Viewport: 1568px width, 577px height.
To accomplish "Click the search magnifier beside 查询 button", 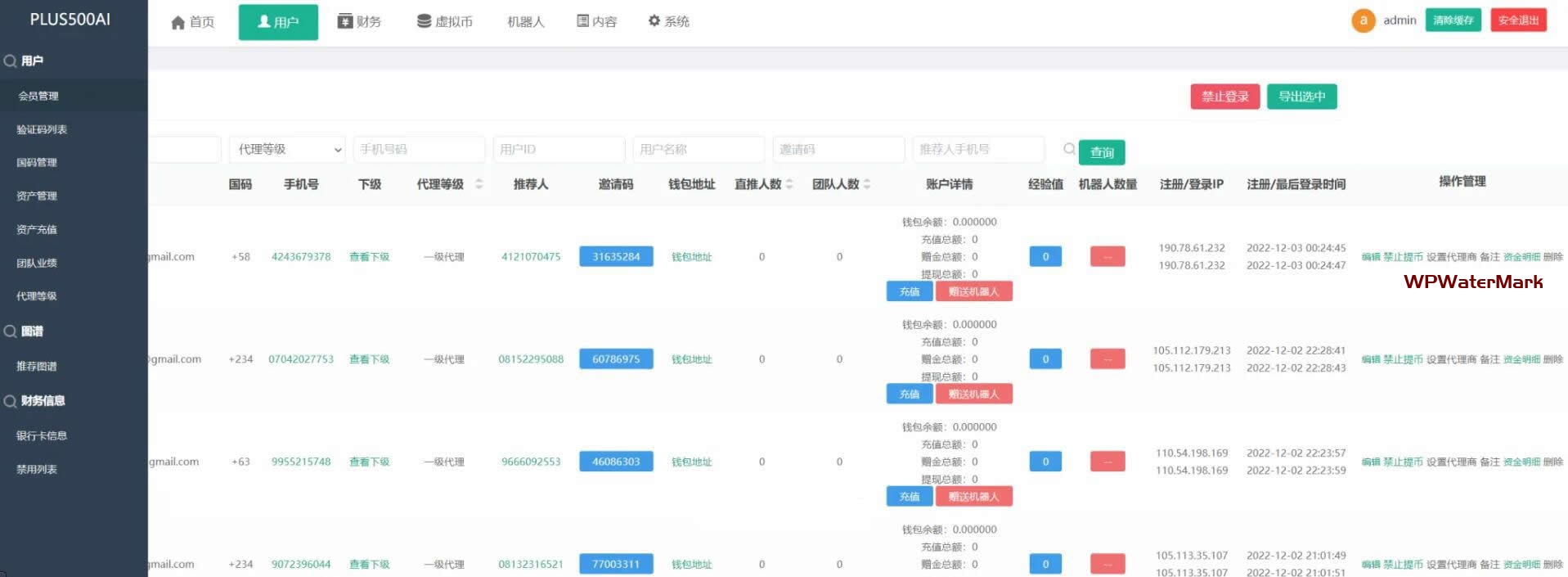I will [x=1068, y=149].
